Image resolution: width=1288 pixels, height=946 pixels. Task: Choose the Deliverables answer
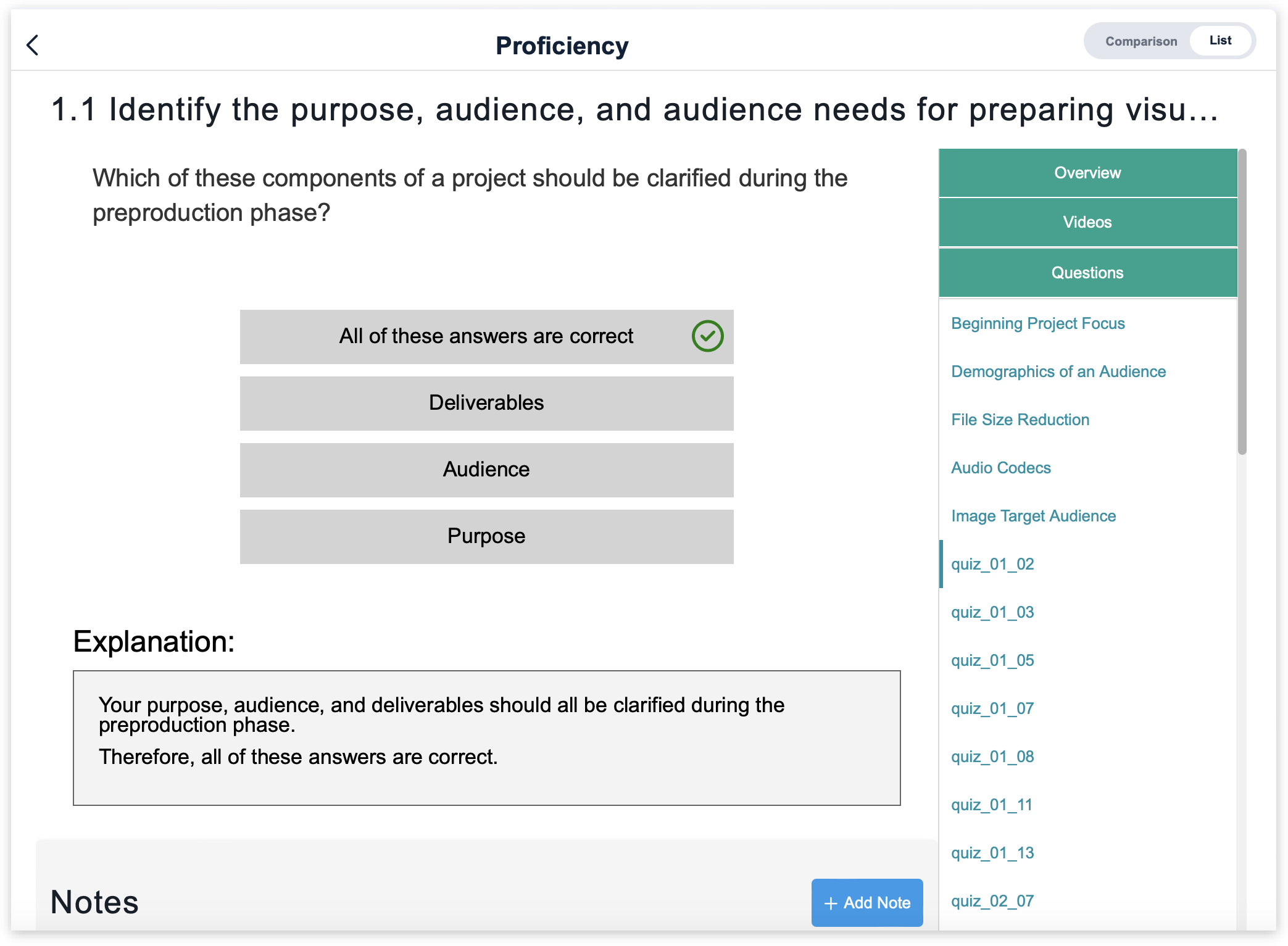point(486,404)
